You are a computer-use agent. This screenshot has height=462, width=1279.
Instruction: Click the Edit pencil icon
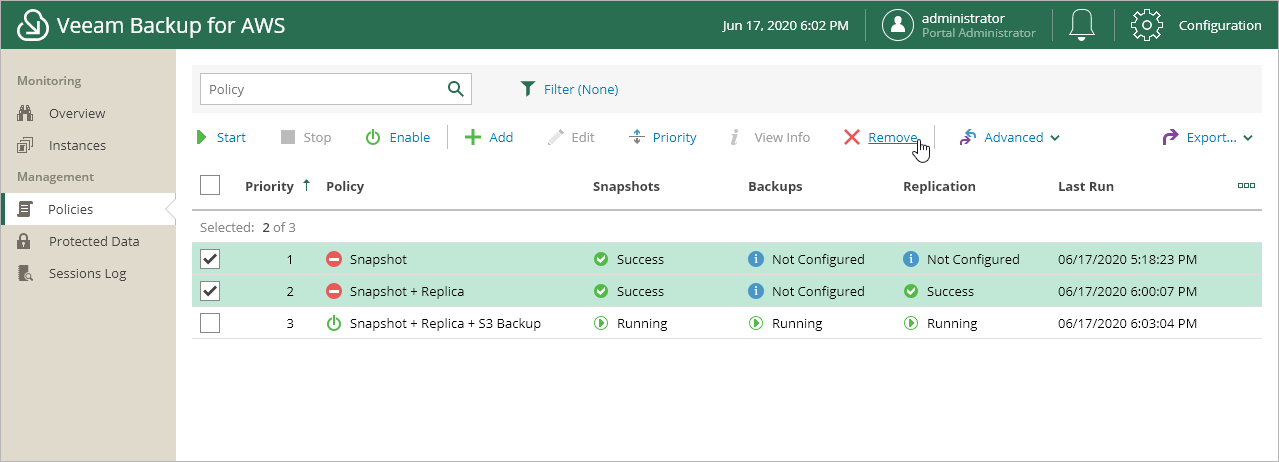(x=556, y=137)
